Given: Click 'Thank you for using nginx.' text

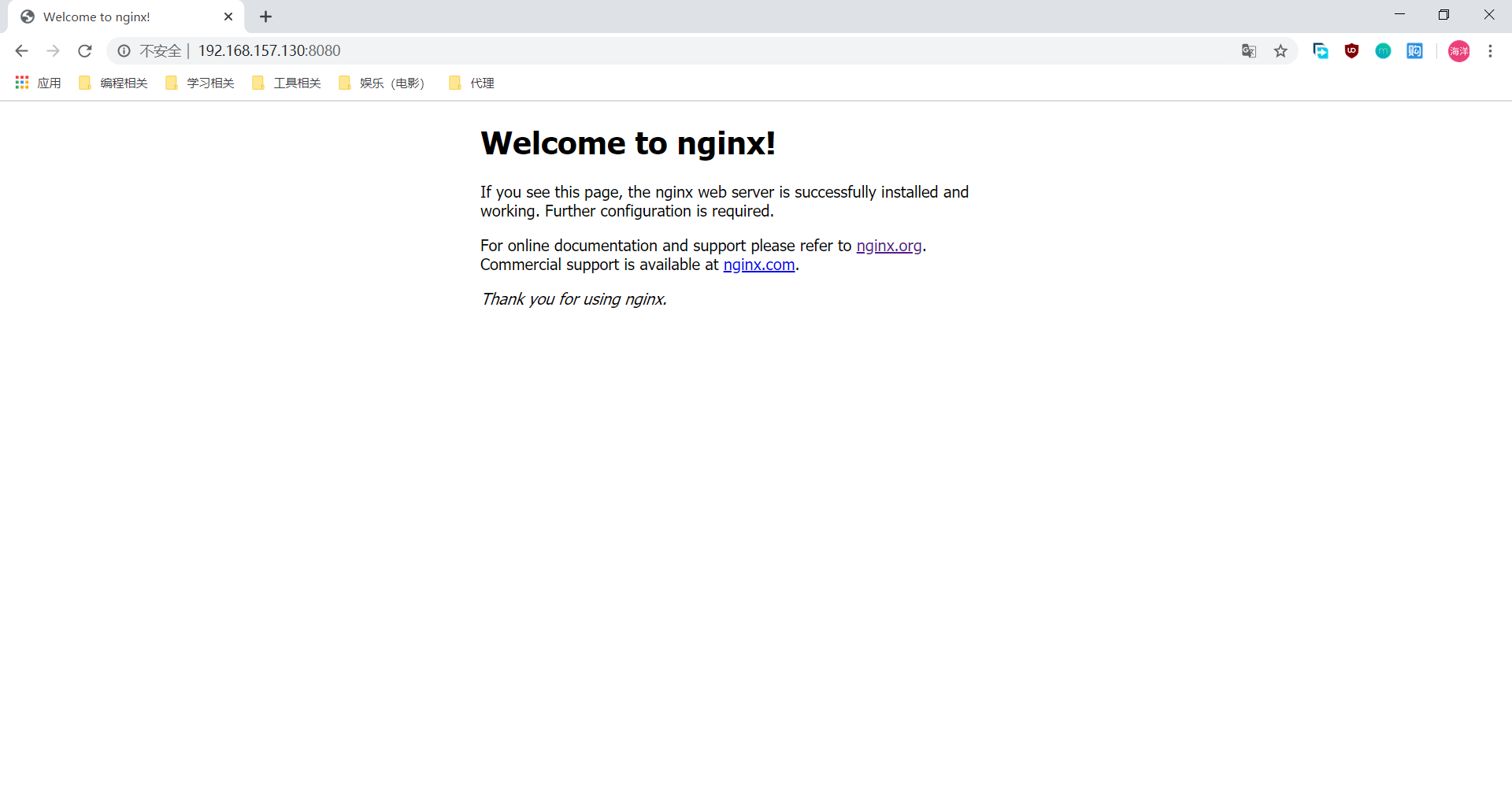Looking at the screenshot, I should pyautogui.click(x=574, y=299).
